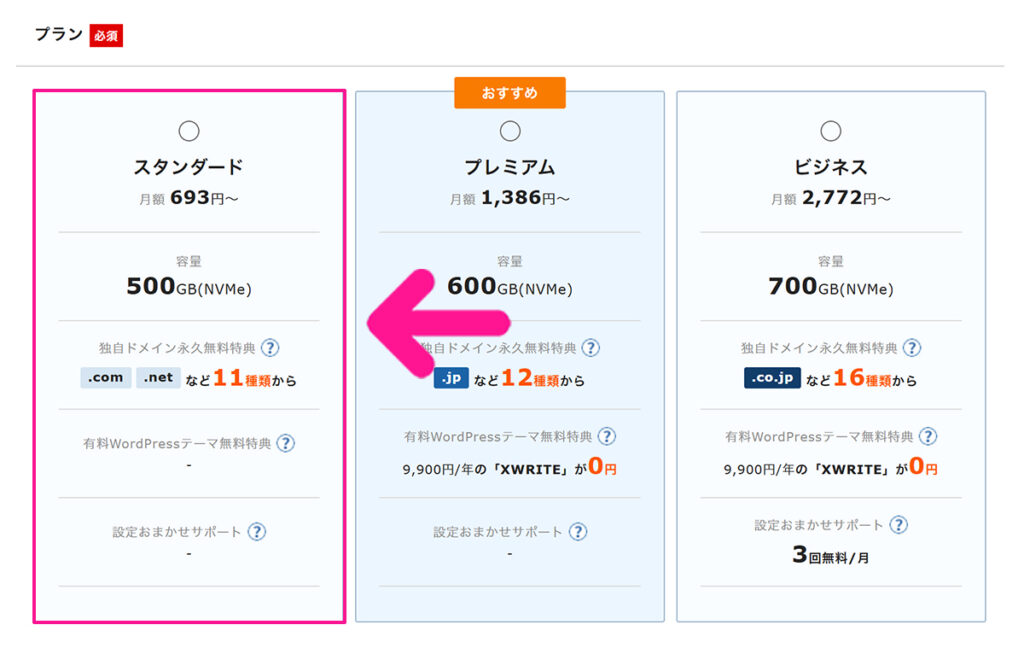
Task: Click the XWRITE offer text in プレミアム card
Action: [x=510, y=467]
